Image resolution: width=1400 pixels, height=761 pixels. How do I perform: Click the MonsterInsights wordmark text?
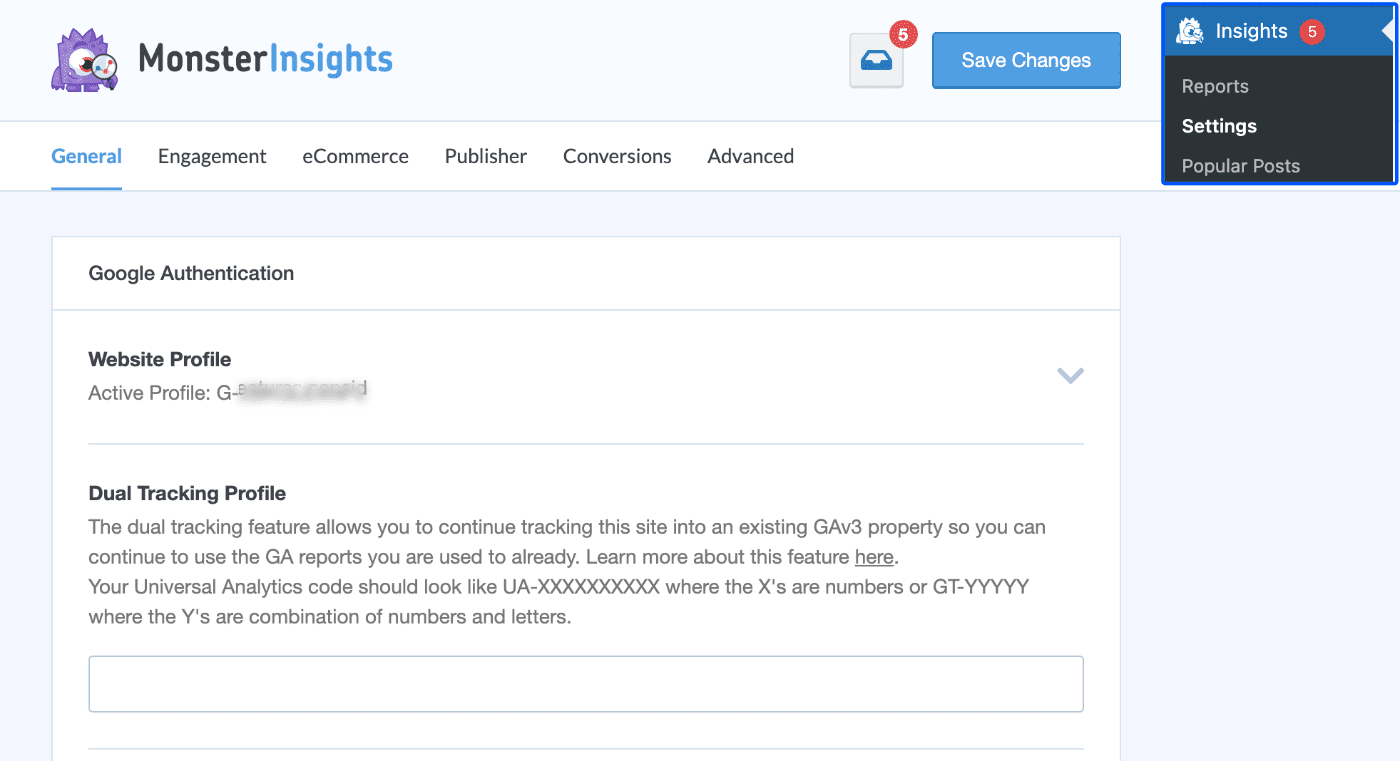point(265,60)
